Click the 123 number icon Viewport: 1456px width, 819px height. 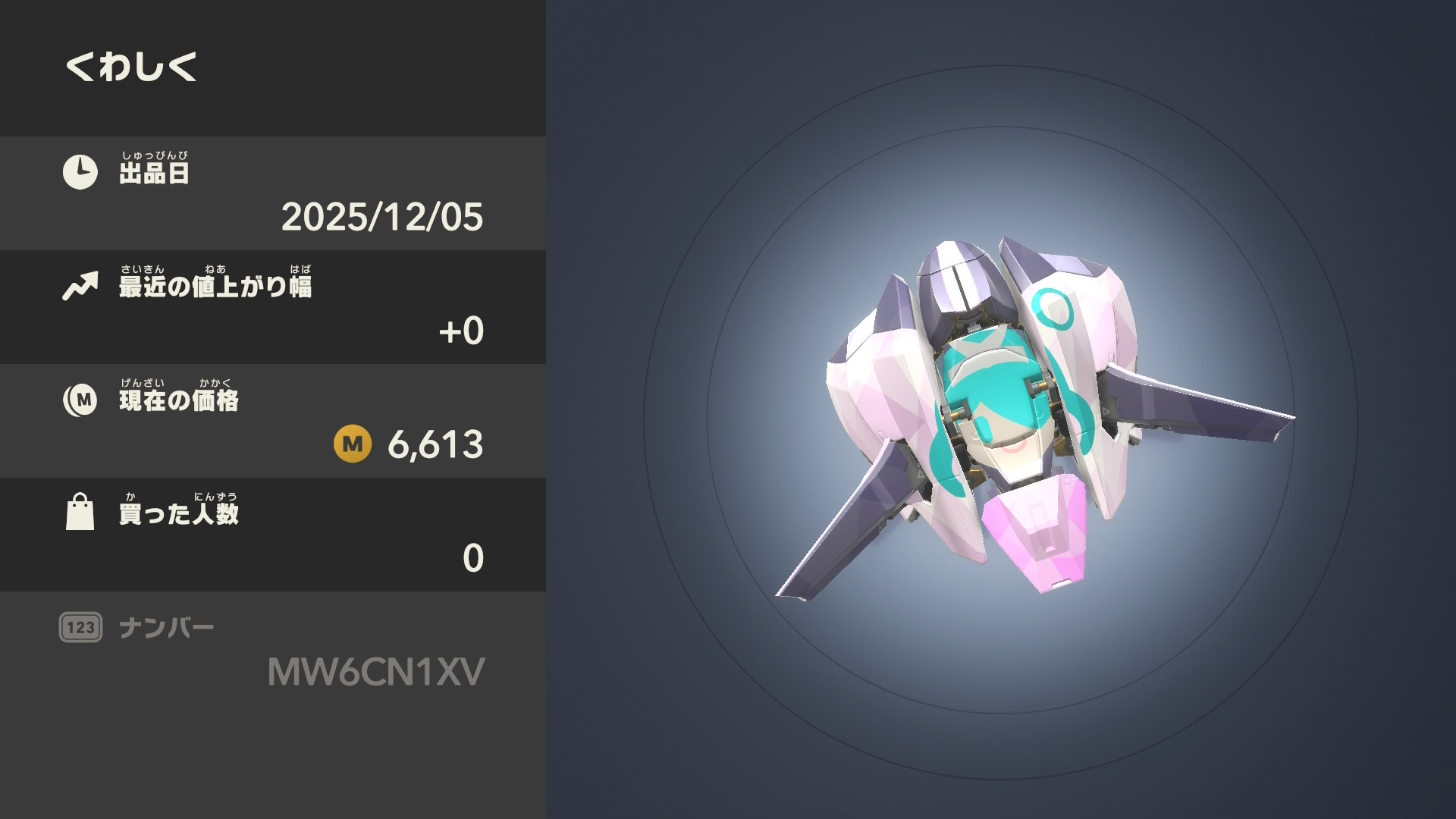(80, 627)
